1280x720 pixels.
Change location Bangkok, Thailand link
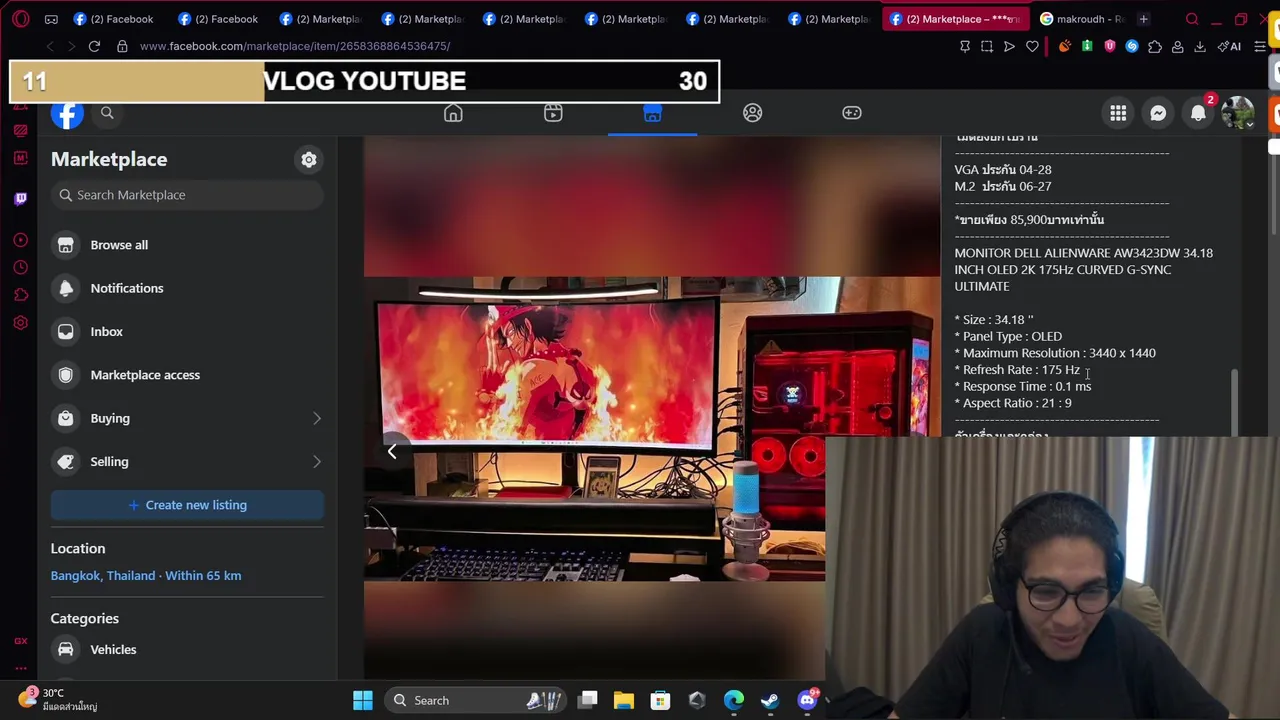pos(146,576)
